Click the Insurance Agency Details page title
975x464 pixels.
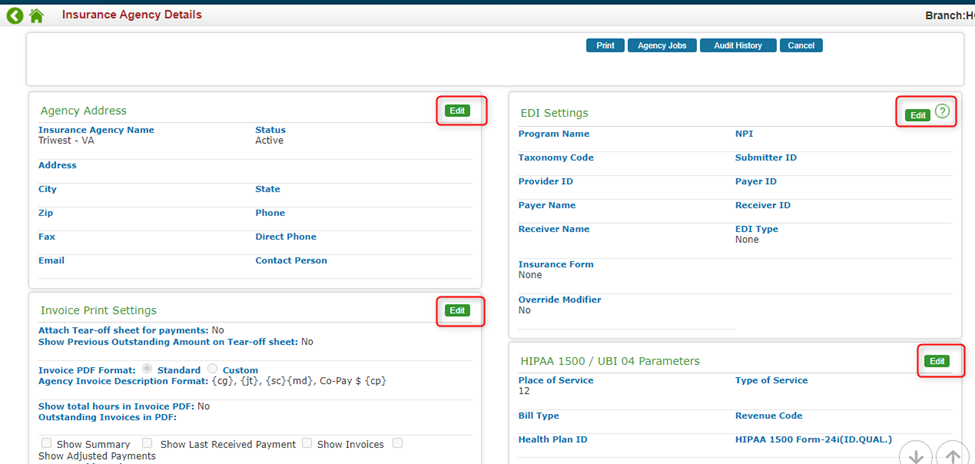[x=131, y=15]
